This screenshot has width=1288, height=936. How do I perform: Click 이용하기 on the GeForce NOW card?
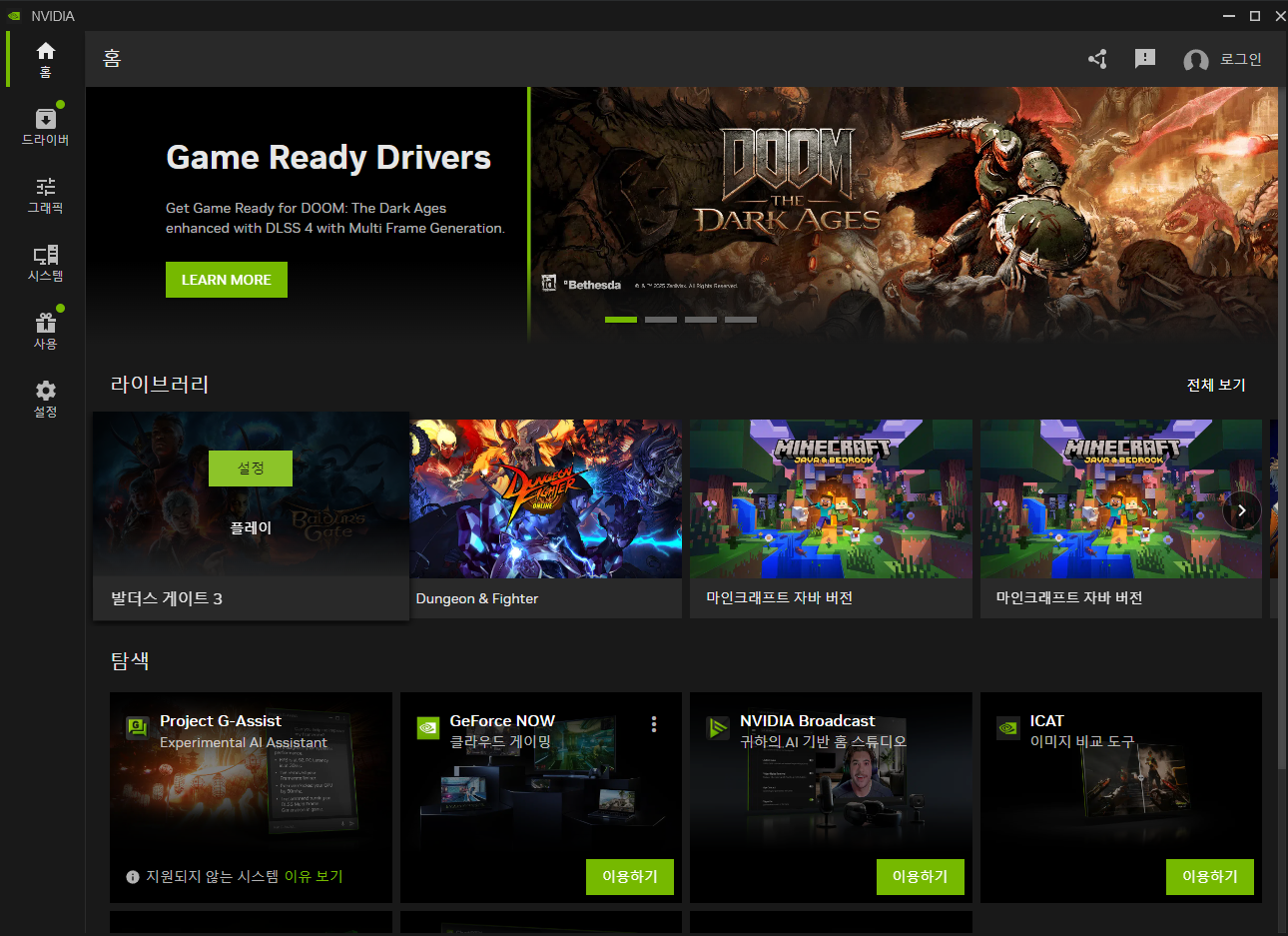coord(630,876)
